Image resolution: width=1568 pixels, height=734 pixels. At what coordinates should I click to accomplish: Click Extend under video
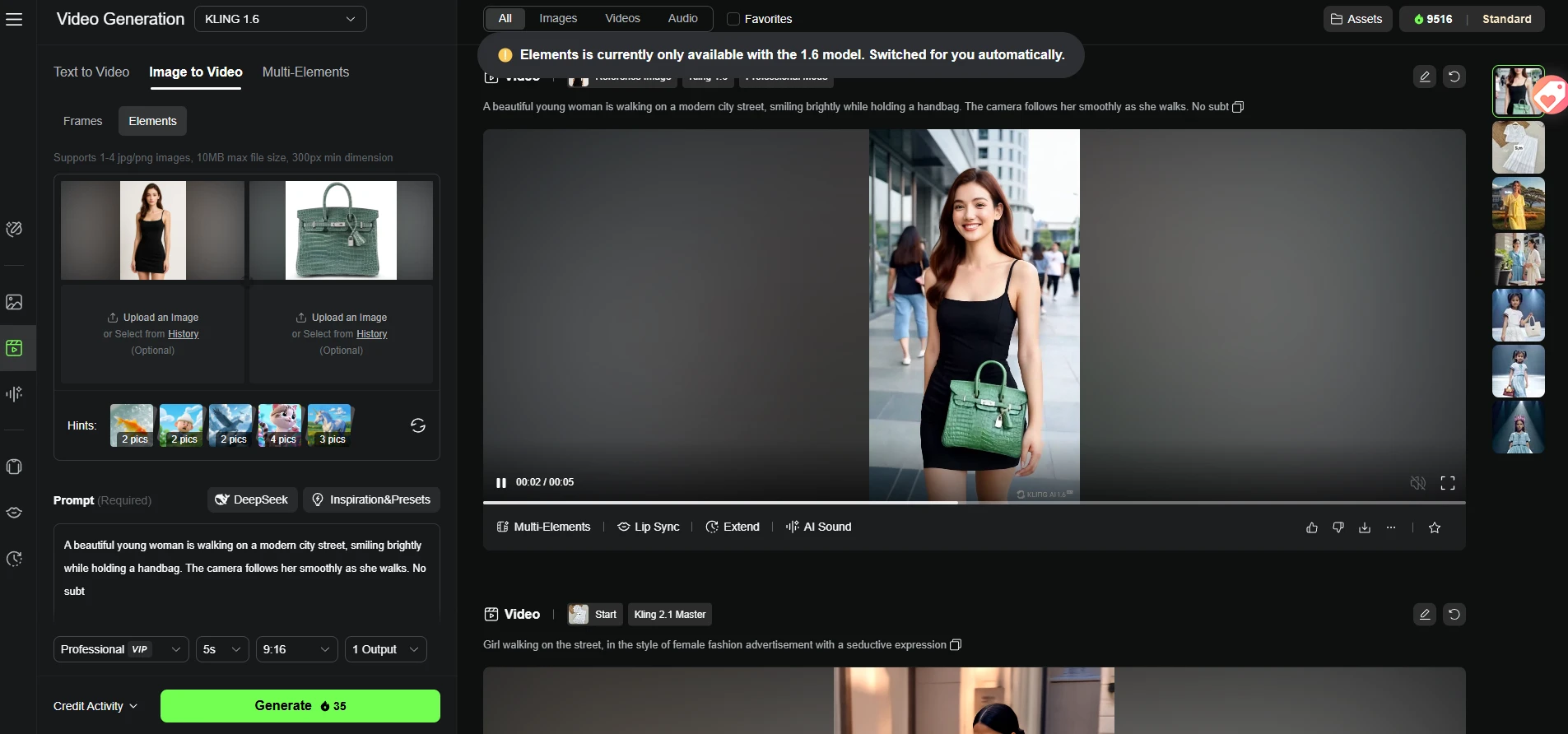(733, 527)
